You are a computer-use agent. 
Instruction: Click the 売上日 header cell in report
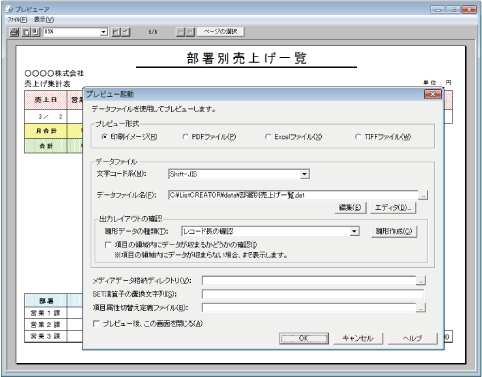pyautogui.click(x=46, y=100)
